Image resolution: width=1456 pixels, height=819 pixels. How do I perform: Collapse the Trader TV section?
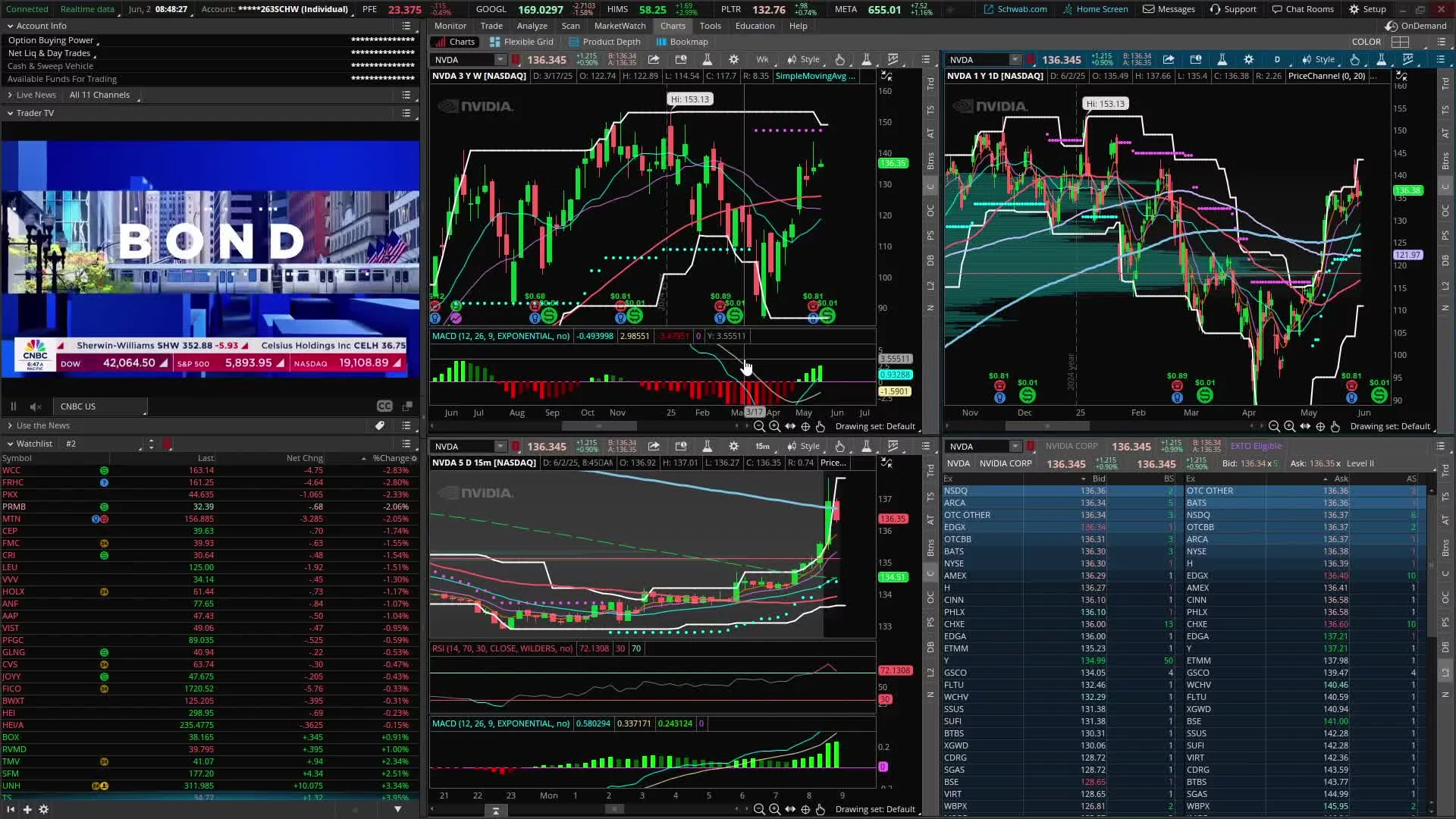tap(11, 113)
